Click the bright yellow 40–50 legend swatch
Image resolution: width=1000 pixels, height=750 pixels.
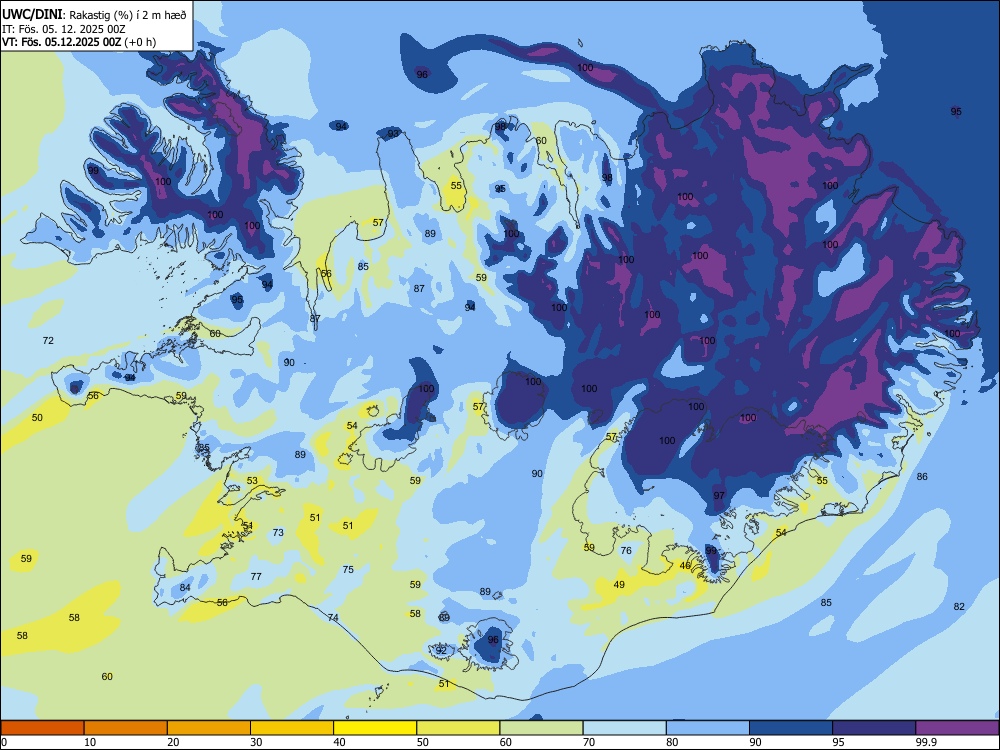click(375, 728)
